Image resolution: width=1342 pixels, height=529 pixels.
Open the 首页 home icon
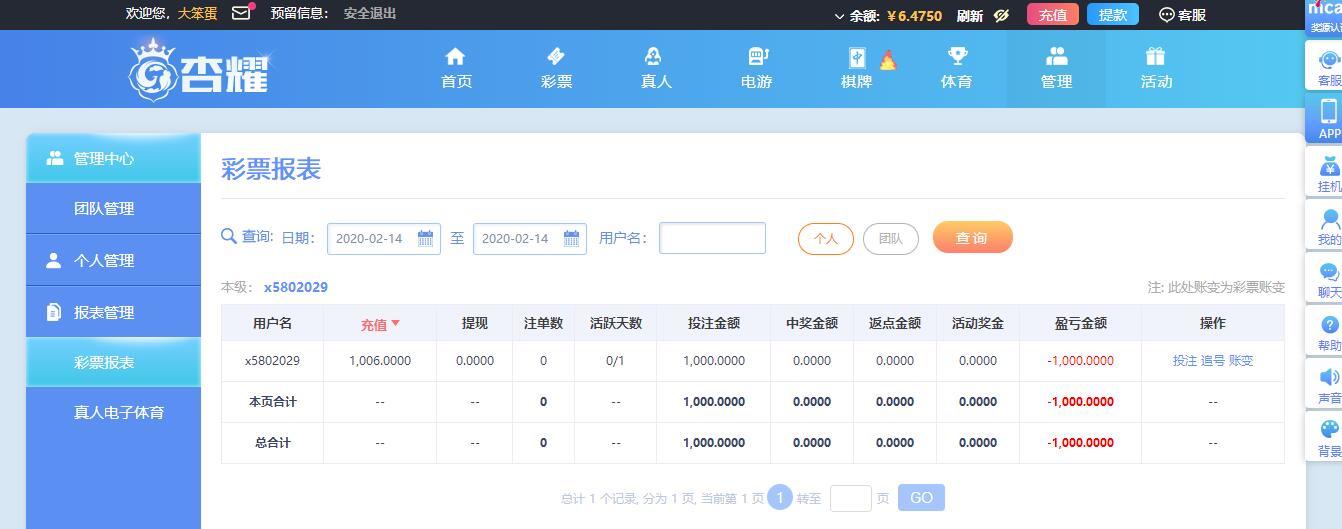click(x=456, y=56)
